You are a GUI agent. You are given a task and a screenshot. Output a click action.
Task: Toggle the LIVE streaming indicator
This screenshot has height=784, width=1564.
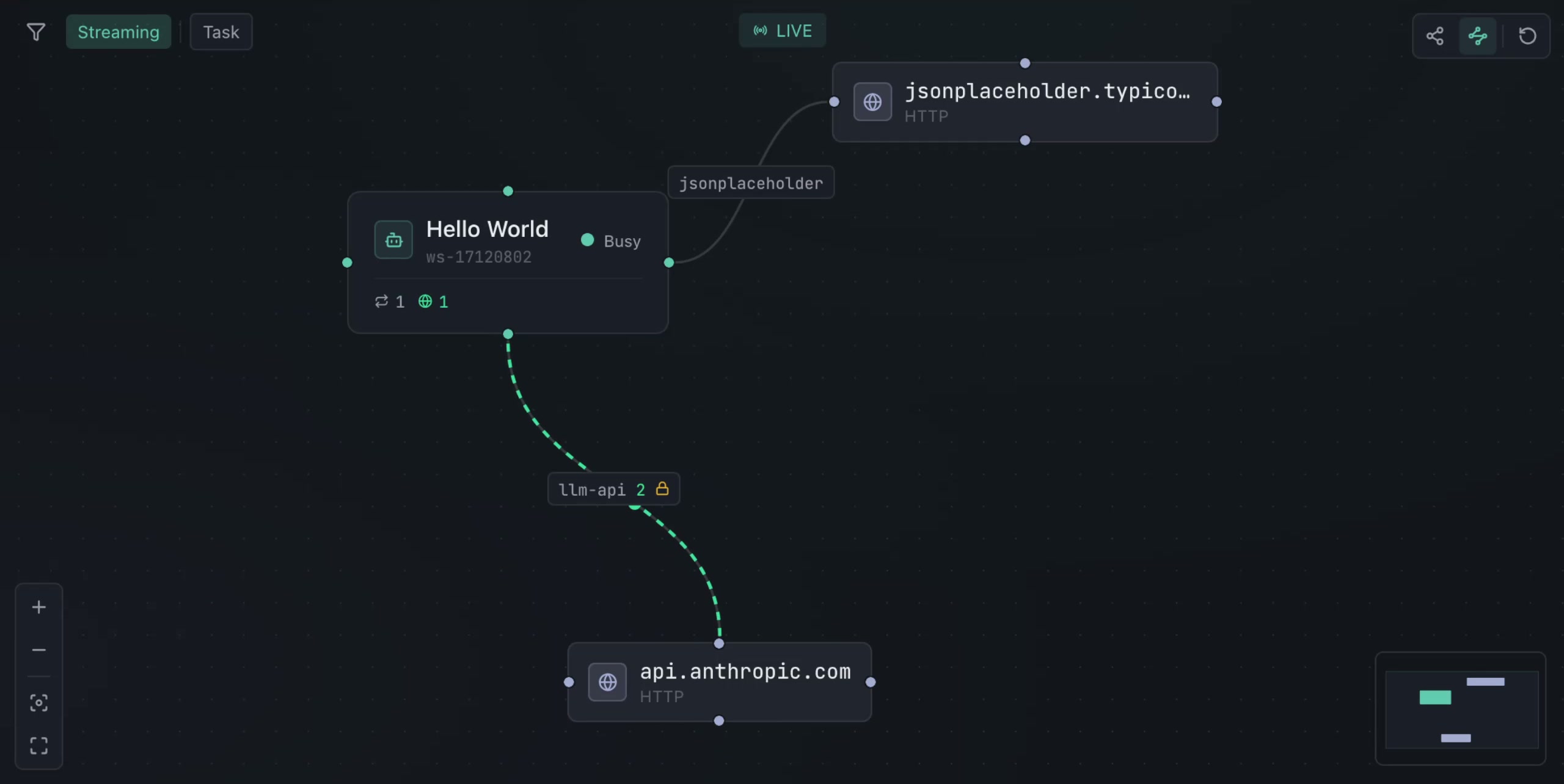click(x=782, y=30)
